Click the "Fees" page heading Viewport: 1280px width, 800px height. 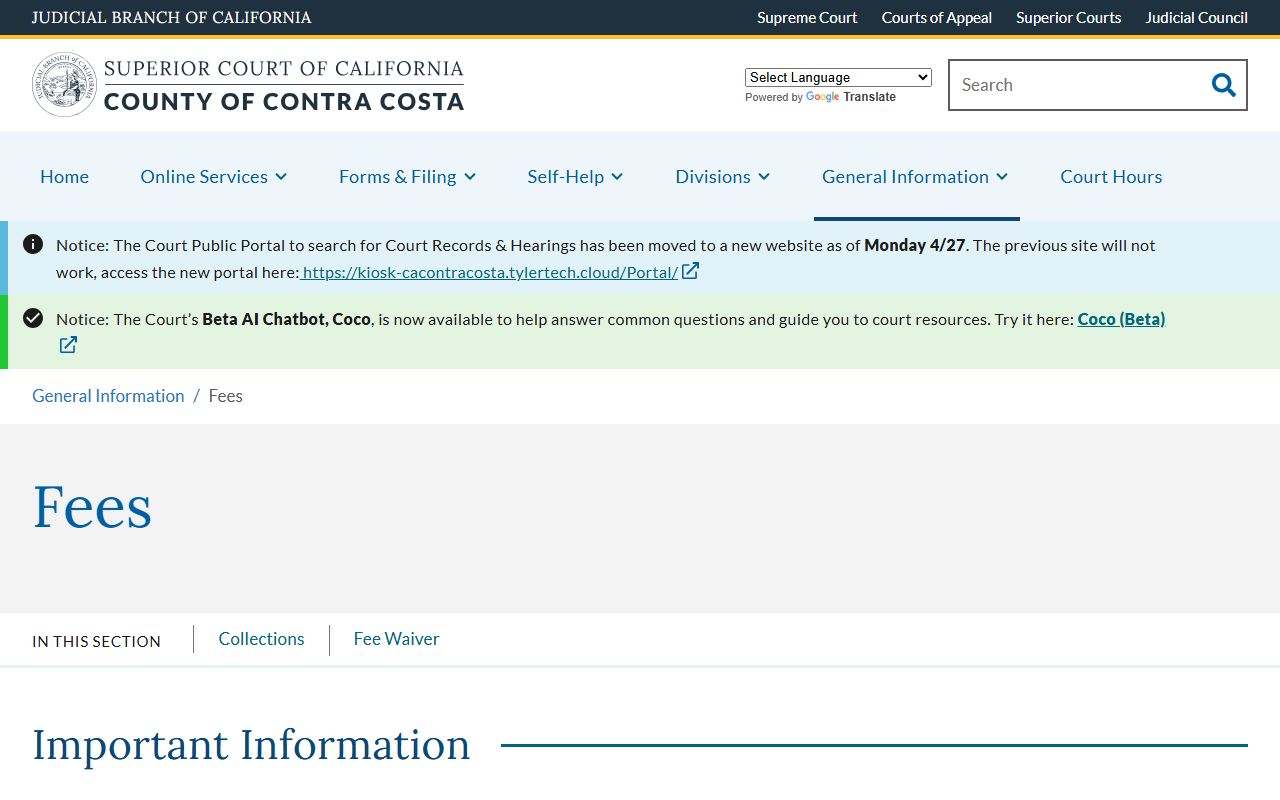tap(92, 507)
